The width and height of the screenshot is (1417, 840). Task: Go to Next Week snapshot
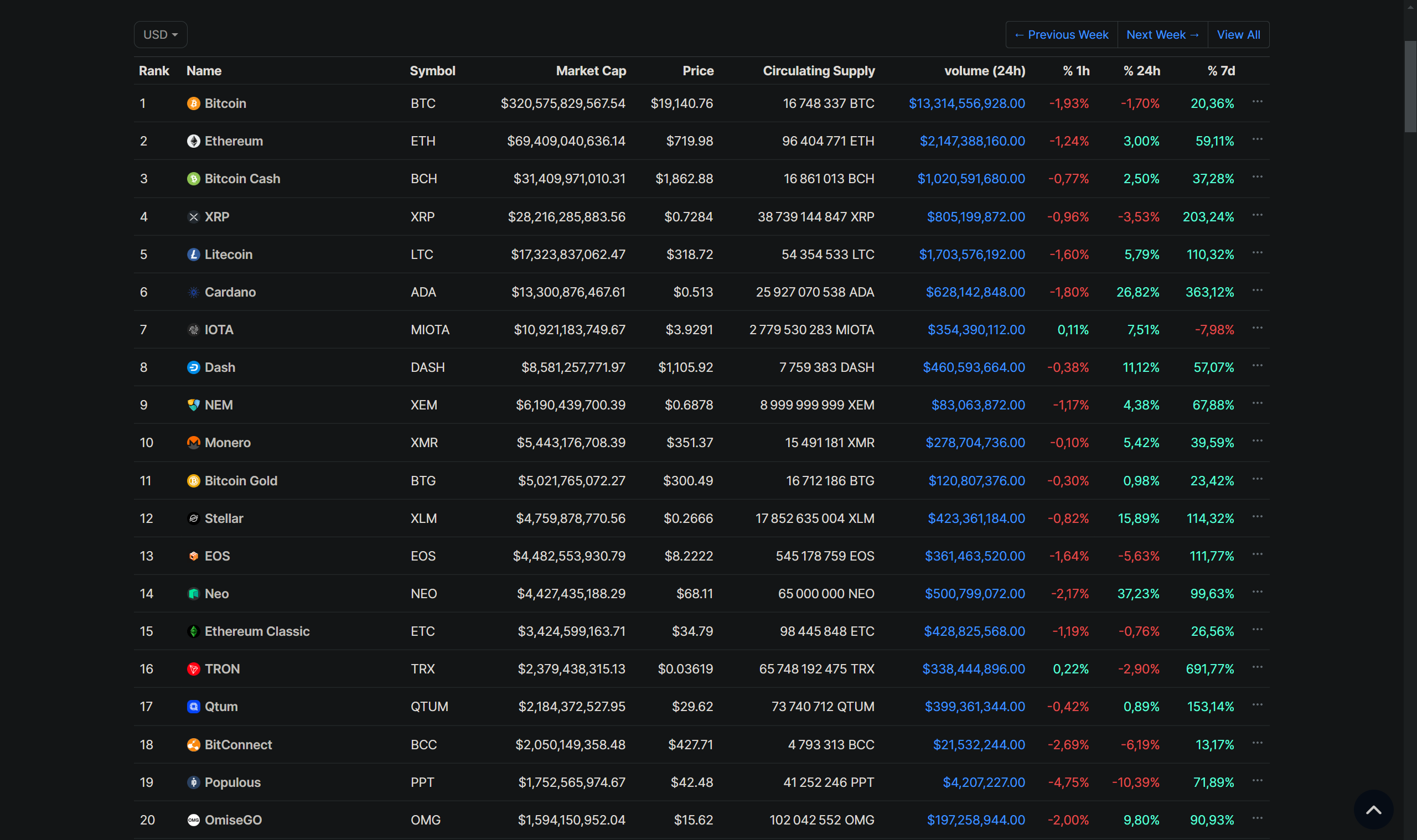click(1162, 34)
